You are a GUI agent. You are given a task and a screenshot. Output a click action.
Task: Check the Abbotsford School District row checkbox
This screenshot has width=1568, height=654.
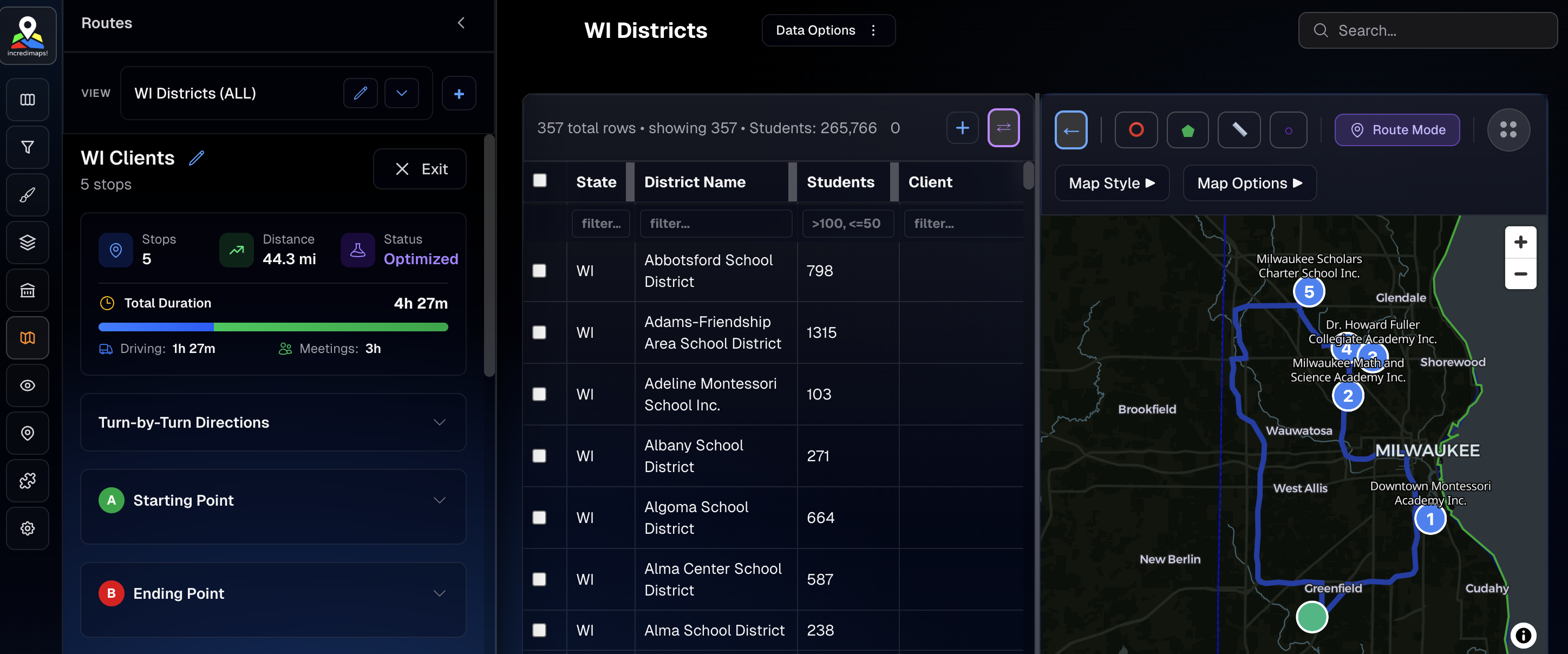tap(539, 271)
